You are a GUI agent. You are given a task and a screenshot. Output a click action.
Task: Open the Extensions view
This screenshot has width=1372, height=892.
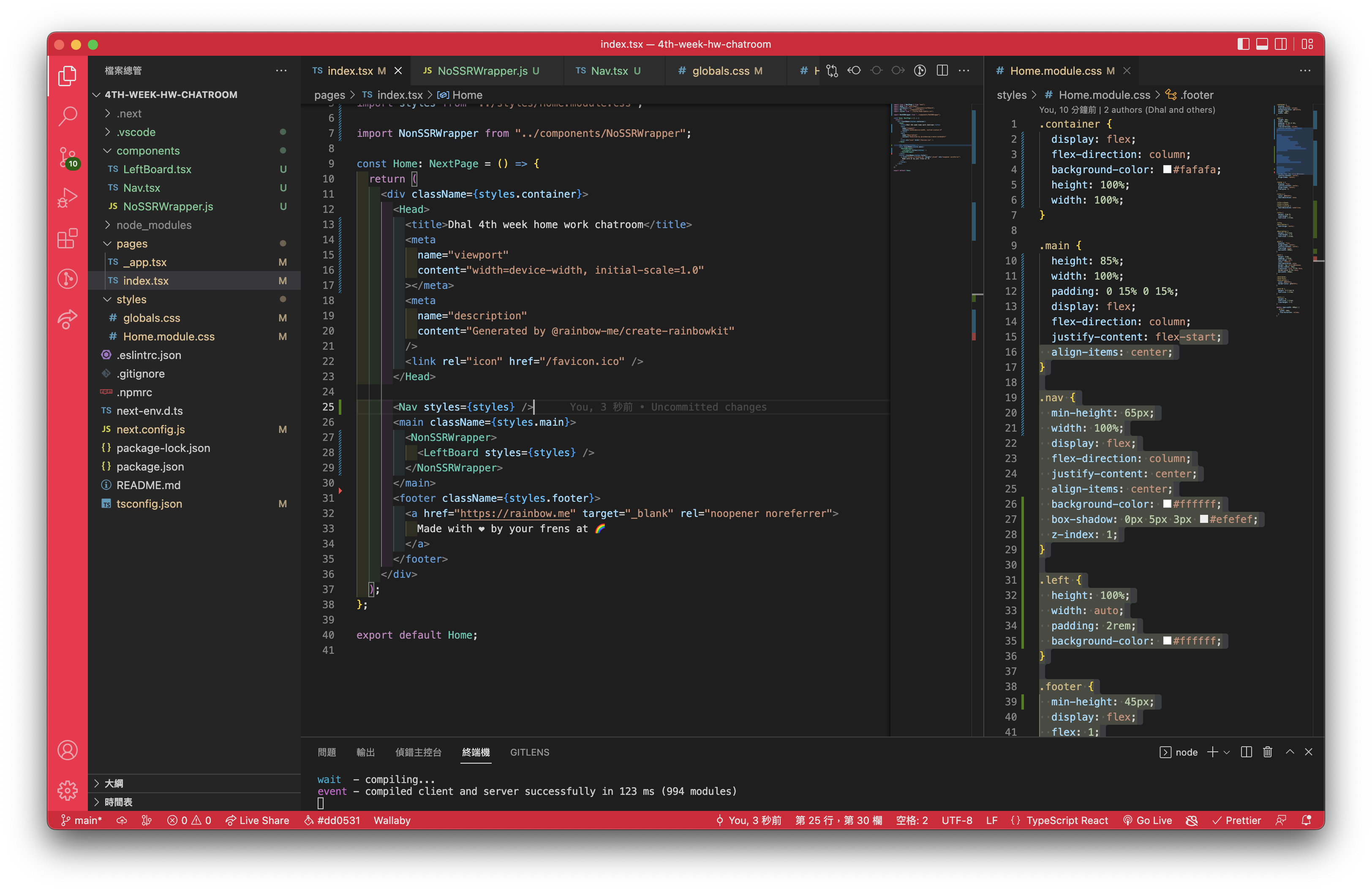(68, 238)
